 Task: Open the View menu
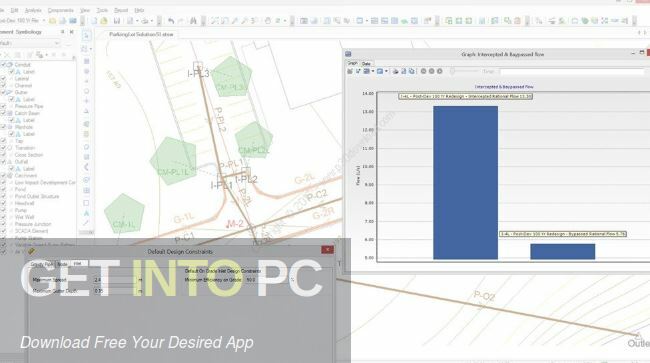85,10
